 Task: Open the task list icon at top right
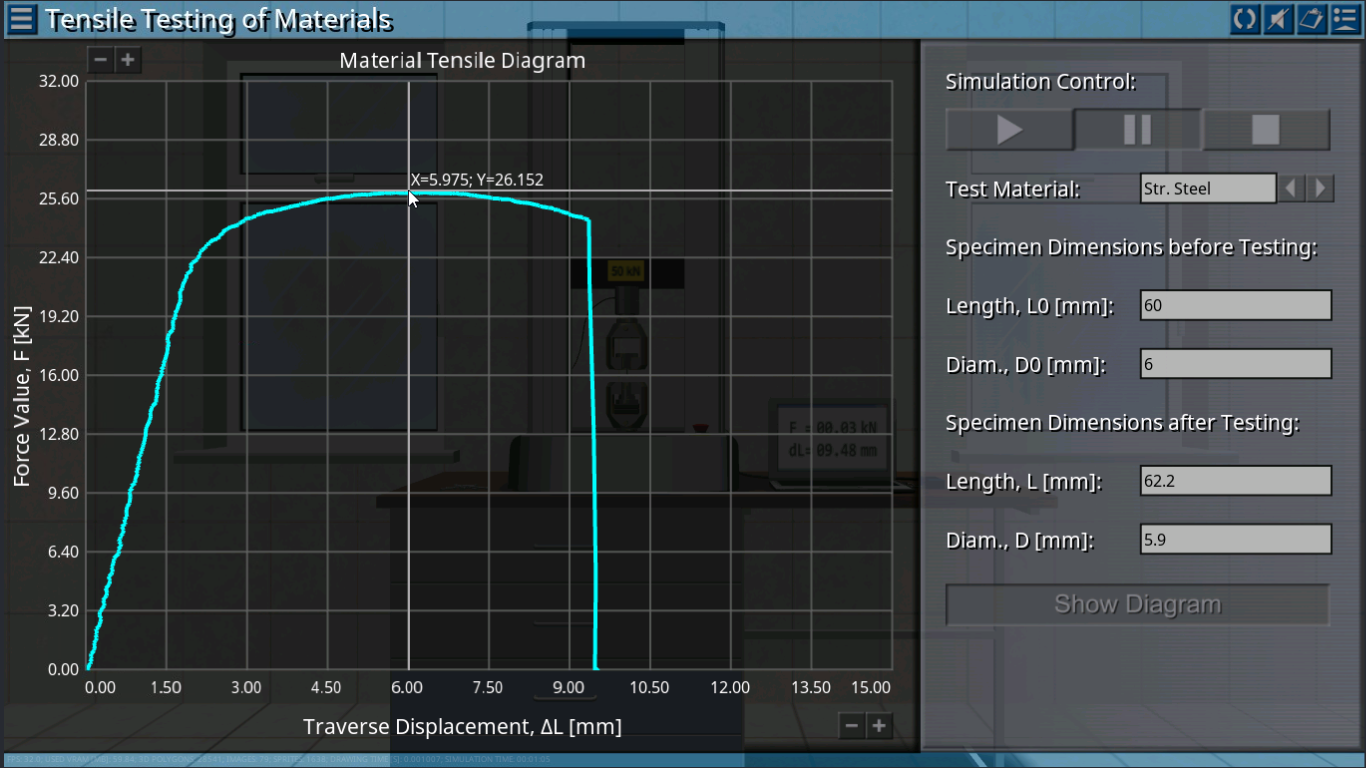click(1343, 18)
